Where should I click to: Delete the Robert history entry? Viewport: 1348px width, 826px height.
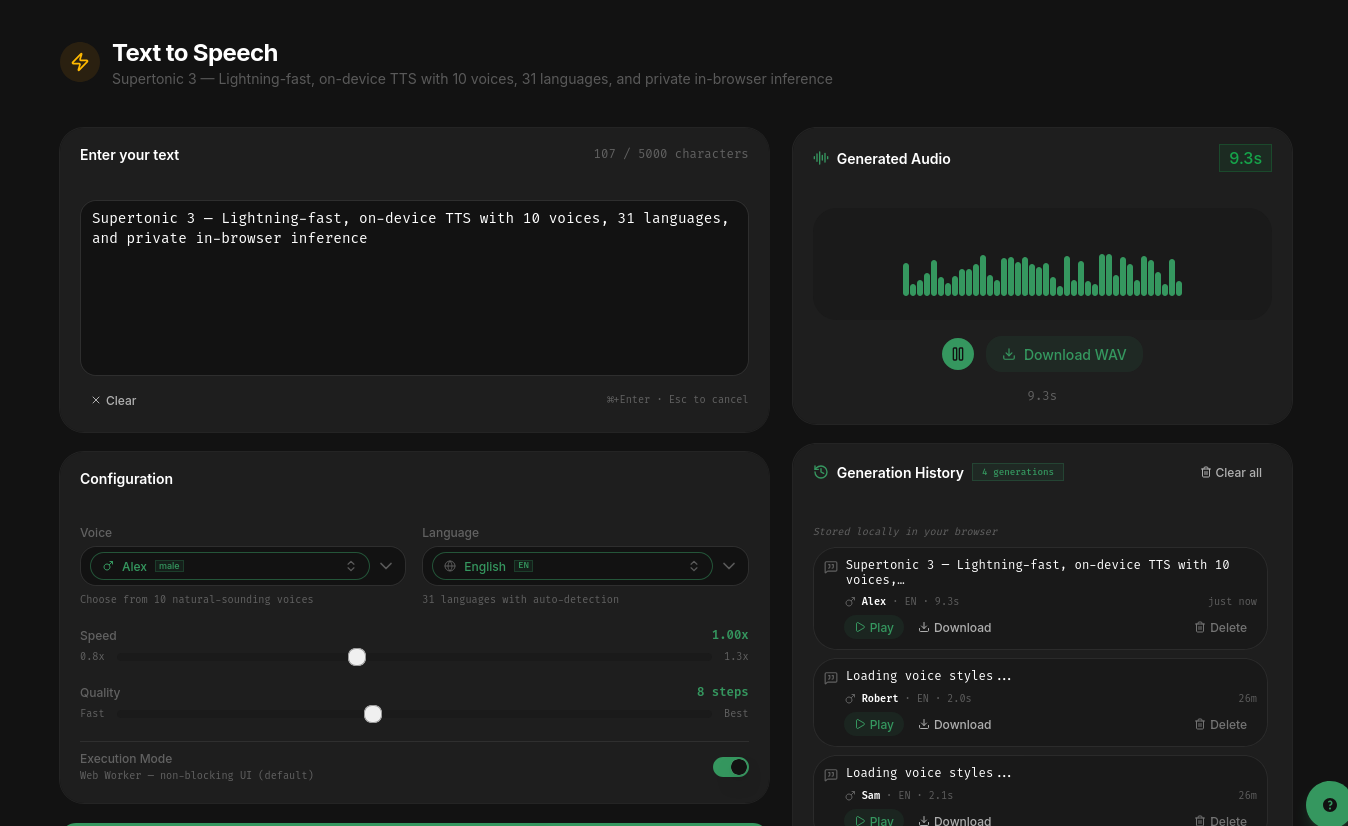[1221, 725]
